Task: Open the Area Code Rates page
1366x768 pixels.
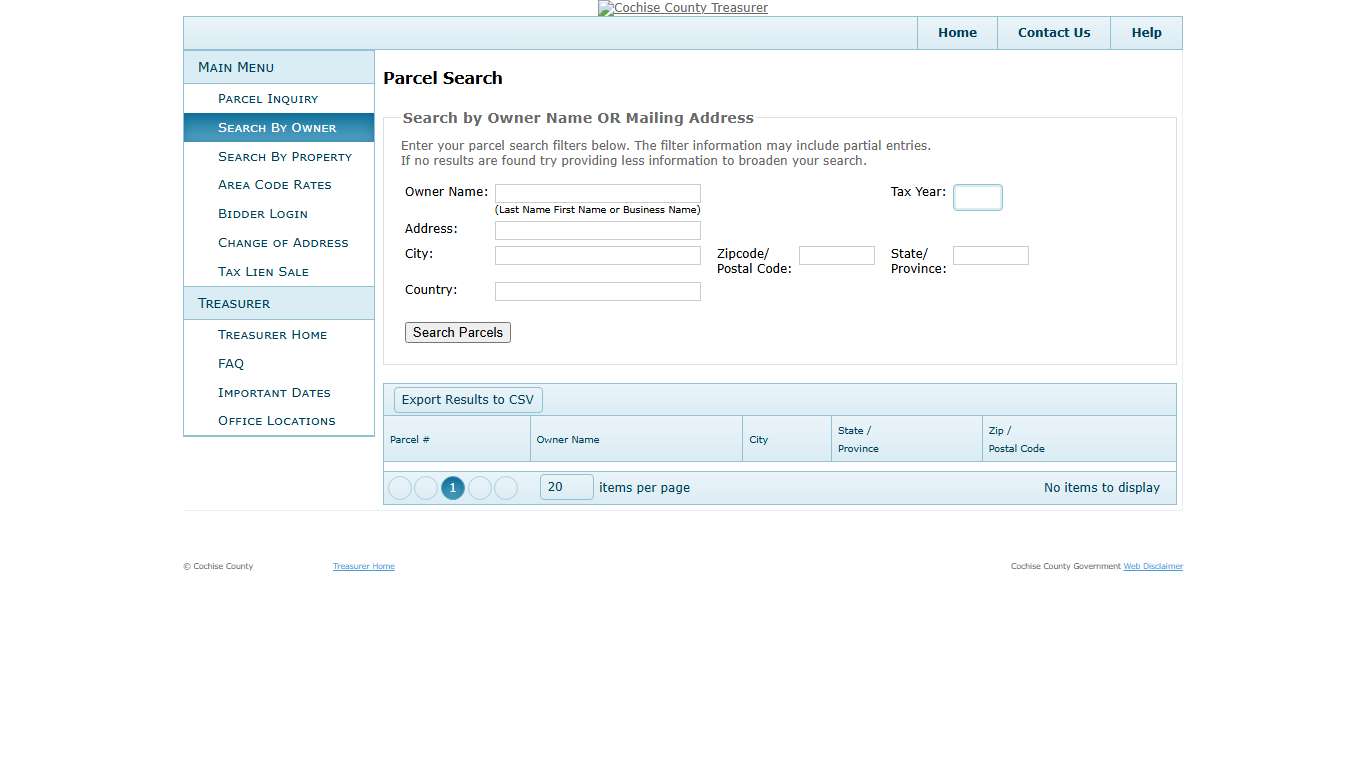Action: [x=274, y=184]
